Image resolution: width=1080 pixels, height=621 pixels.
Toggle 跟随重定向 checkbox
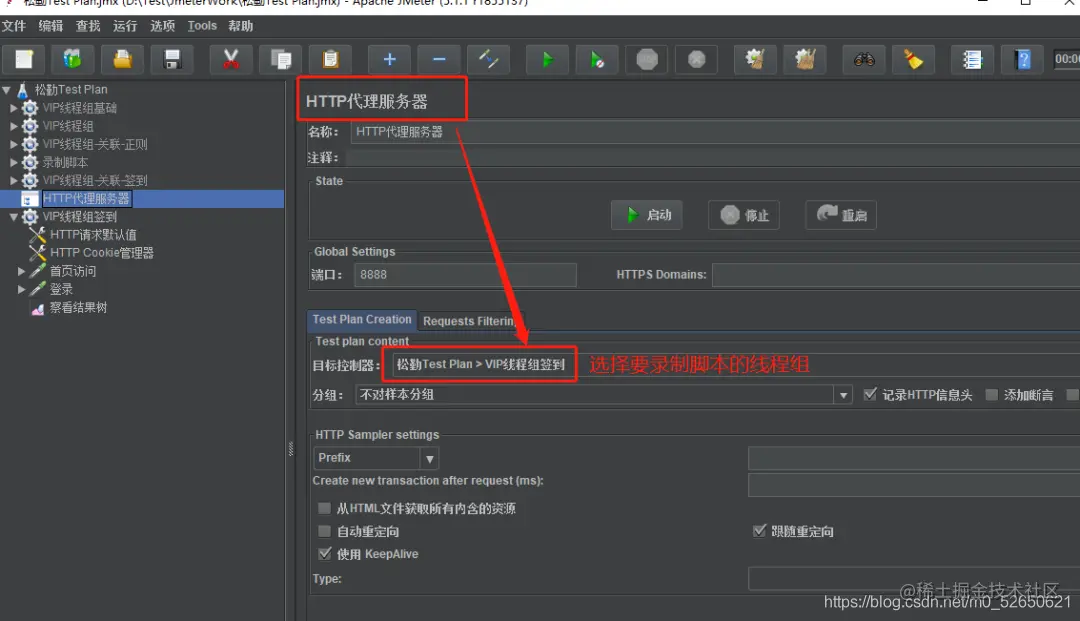point(759,531)
